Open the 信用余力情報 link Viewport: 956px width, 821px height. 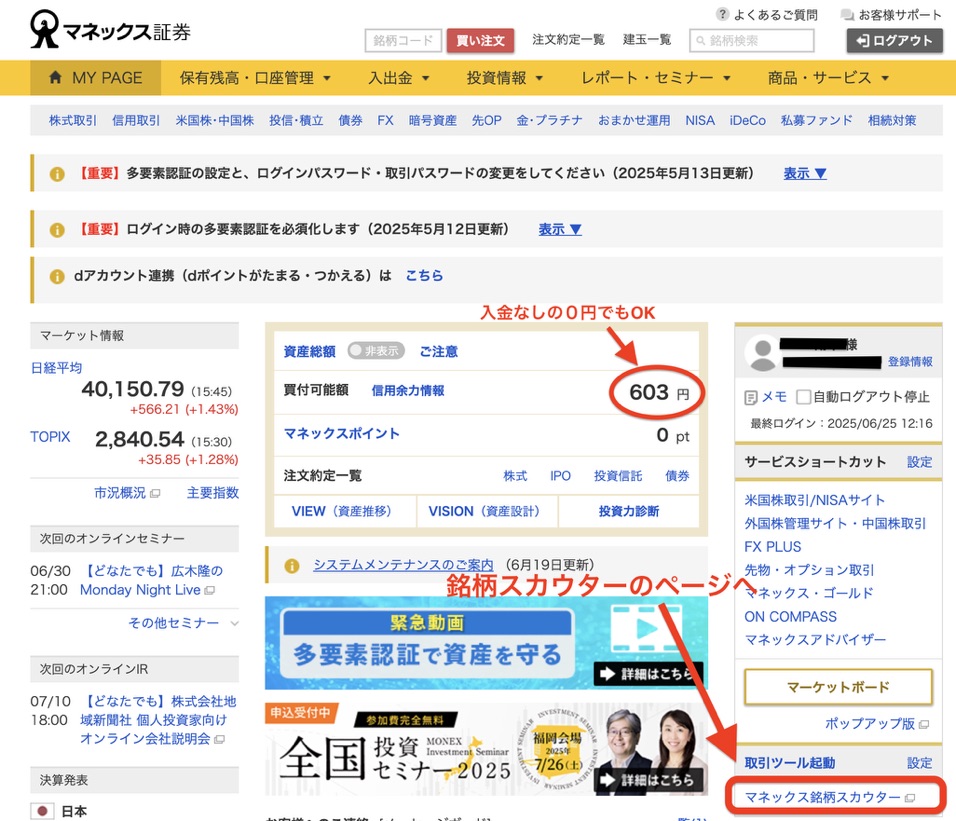point(408,391)
